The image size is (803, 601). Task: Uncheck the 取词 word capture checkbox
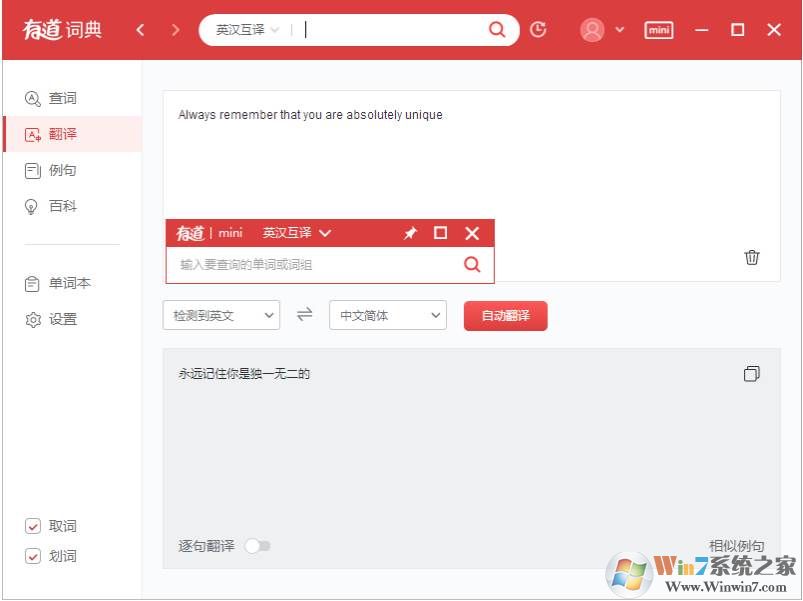(x=33, y=525)
